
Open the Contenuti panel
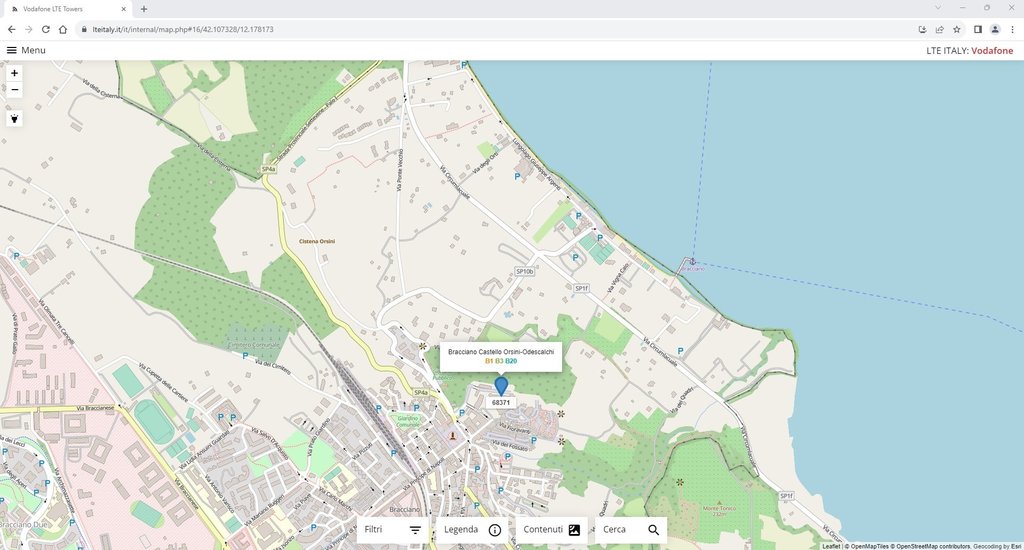[x=551, y=530]
